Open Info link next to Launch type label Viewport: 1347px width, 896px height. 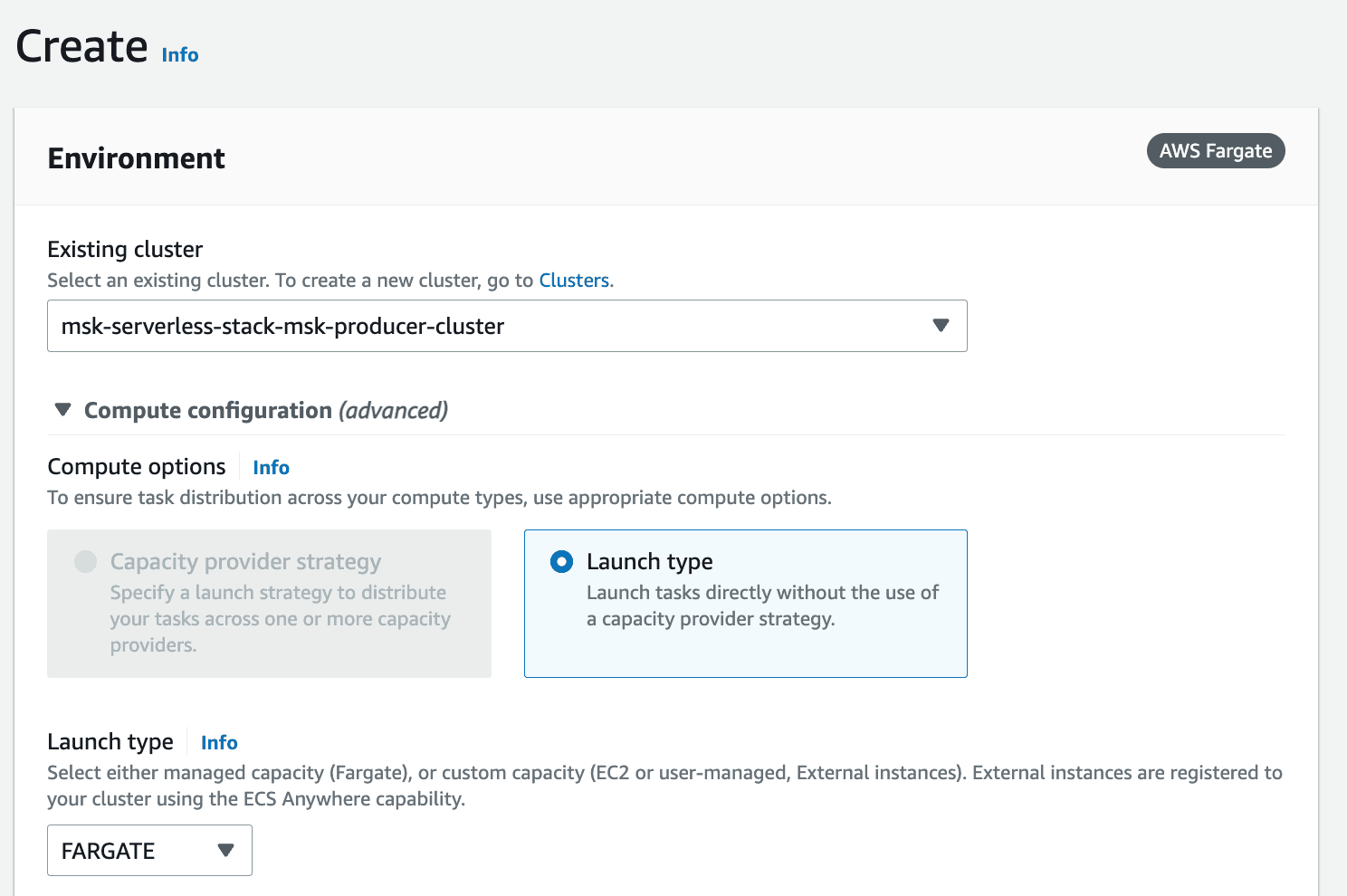pos(219,742)
